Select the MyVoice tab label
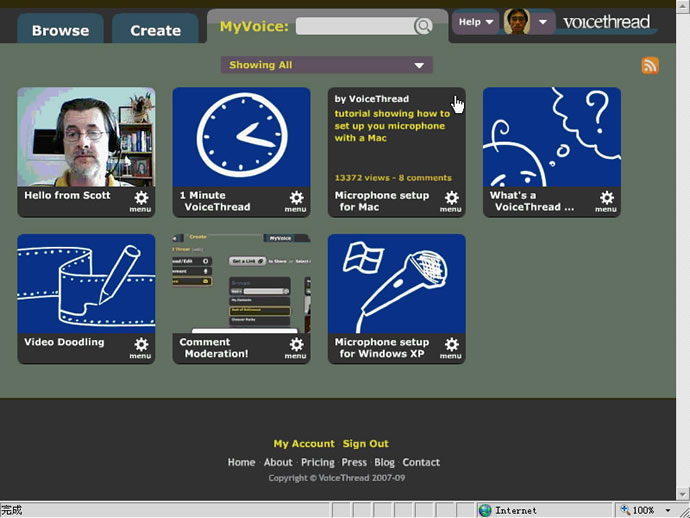690x518 pixels. [254, 26]
